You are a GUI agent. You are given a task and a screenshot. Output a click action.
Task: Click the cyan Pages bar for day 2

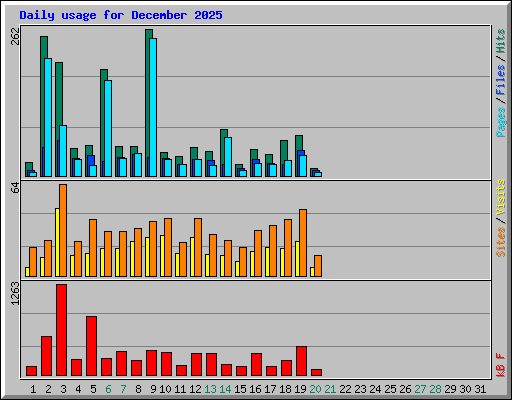pos(48,117)
